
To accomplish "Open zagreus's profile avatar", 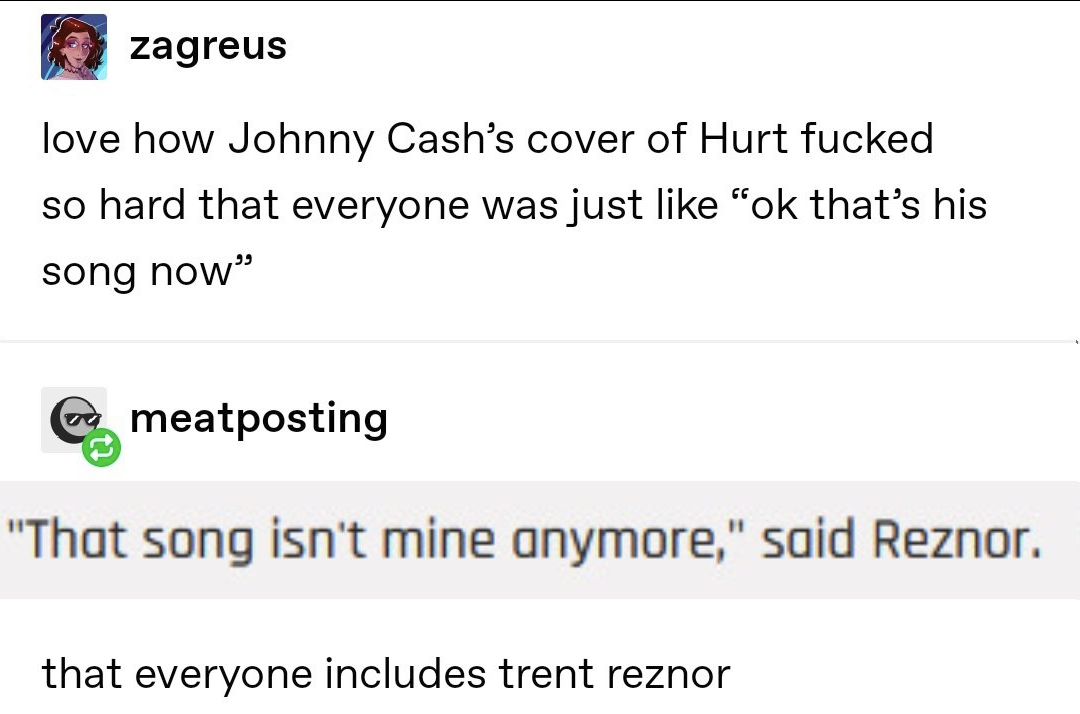I will pos(74,47).
